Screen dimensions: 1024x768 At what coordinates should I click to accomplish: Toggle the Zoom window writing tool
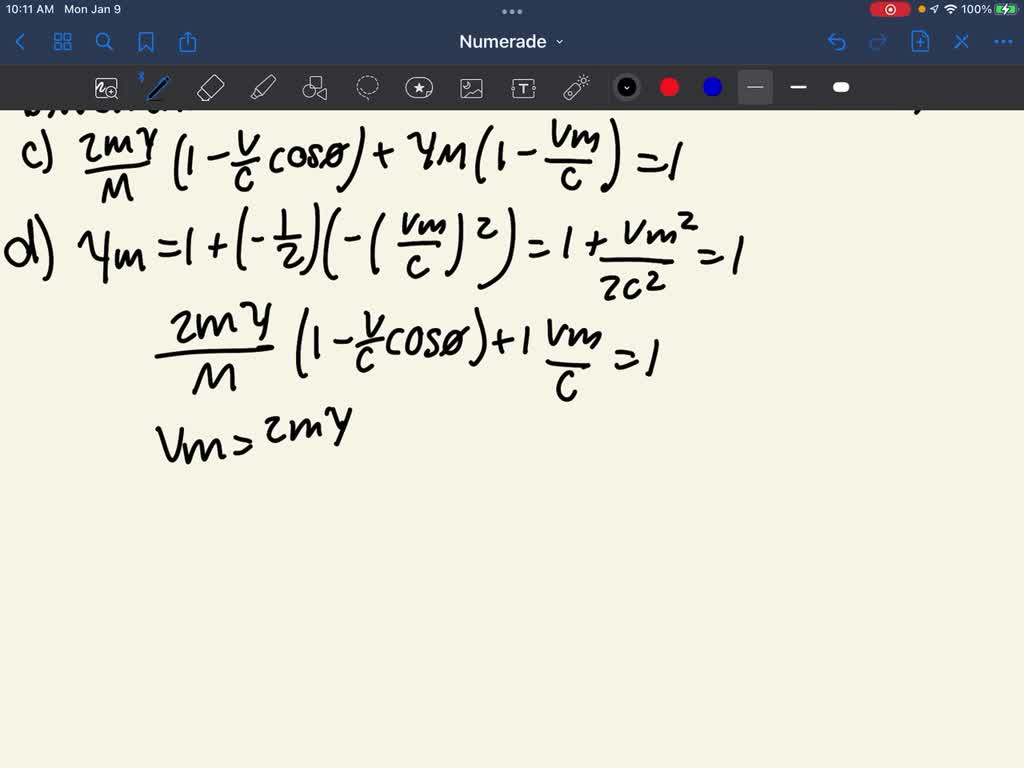(106, 88)
